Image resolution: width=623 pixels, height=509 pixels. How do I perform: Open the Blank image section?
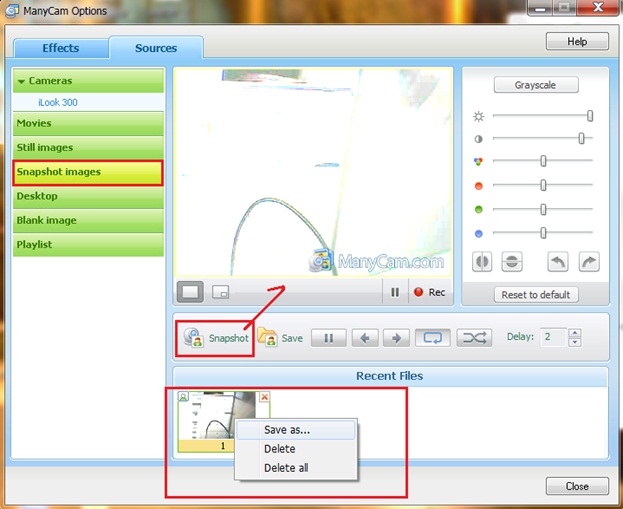click(x=88, y=221)
